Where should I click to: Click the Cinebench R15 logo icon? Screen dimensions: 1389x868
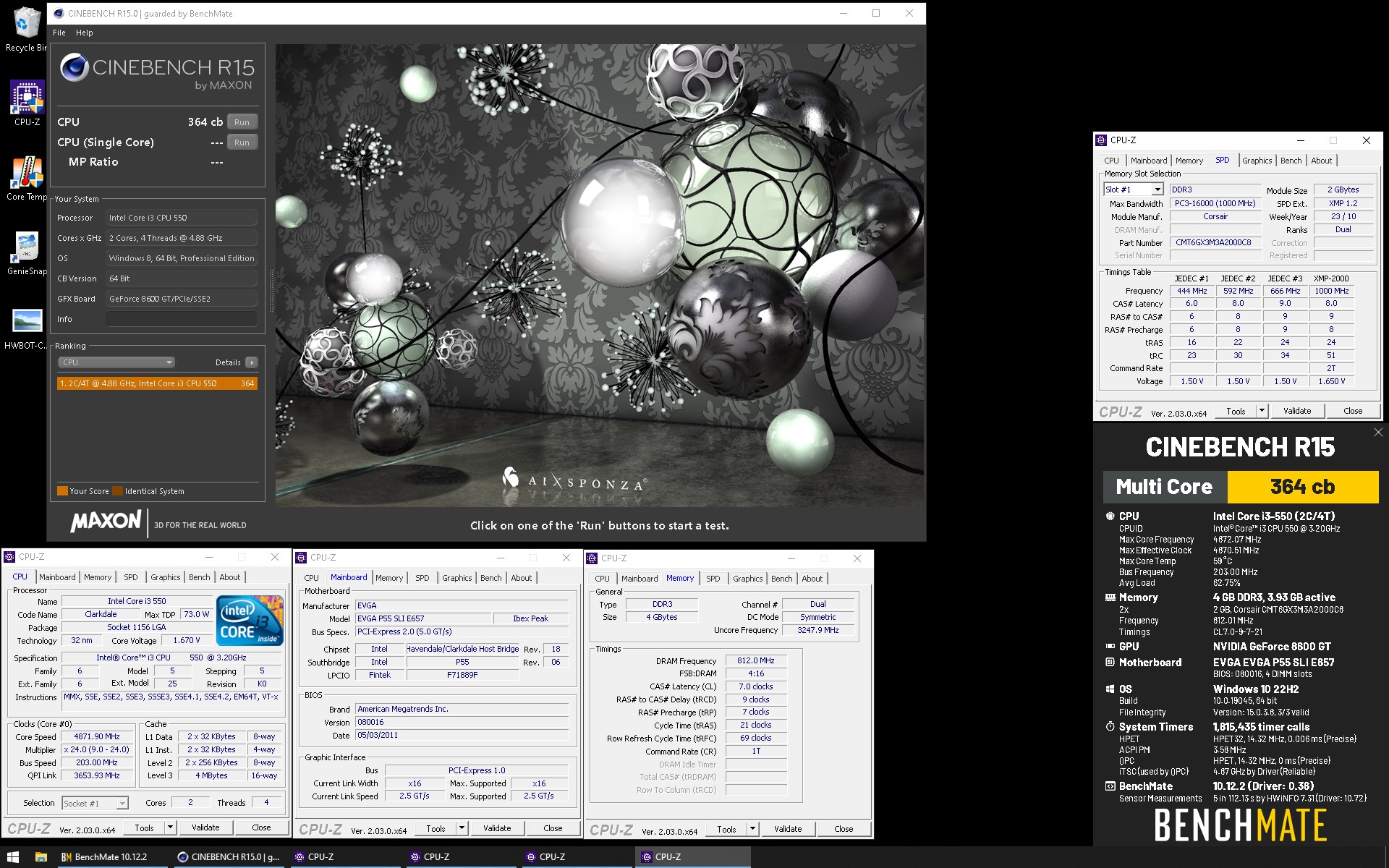tap(74, 68)
